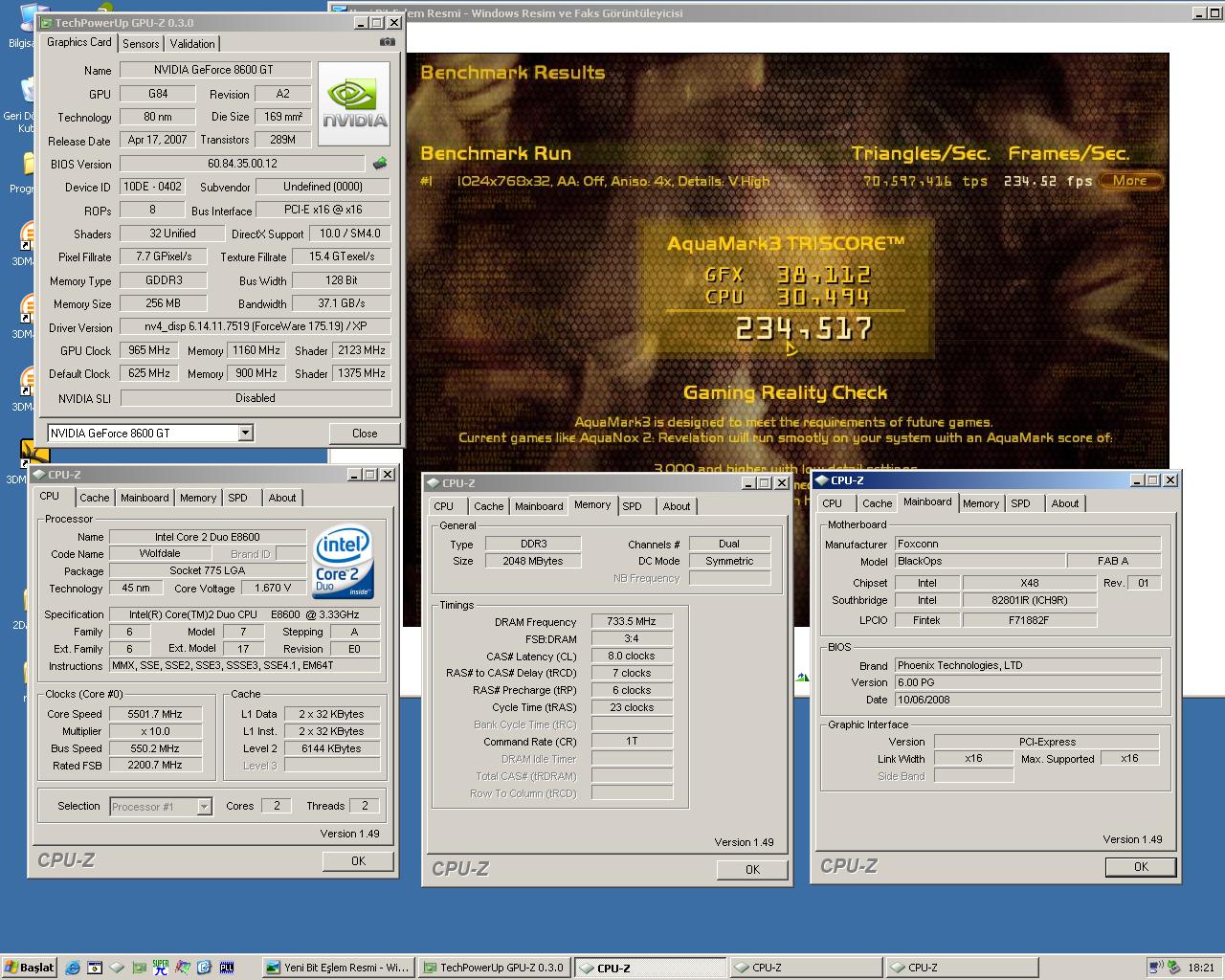Click the Intel Core 2 Duo E8600 name field
The height and width of the screenshot is (980, 1225).
pyautogui.click(x=207, y=537)
